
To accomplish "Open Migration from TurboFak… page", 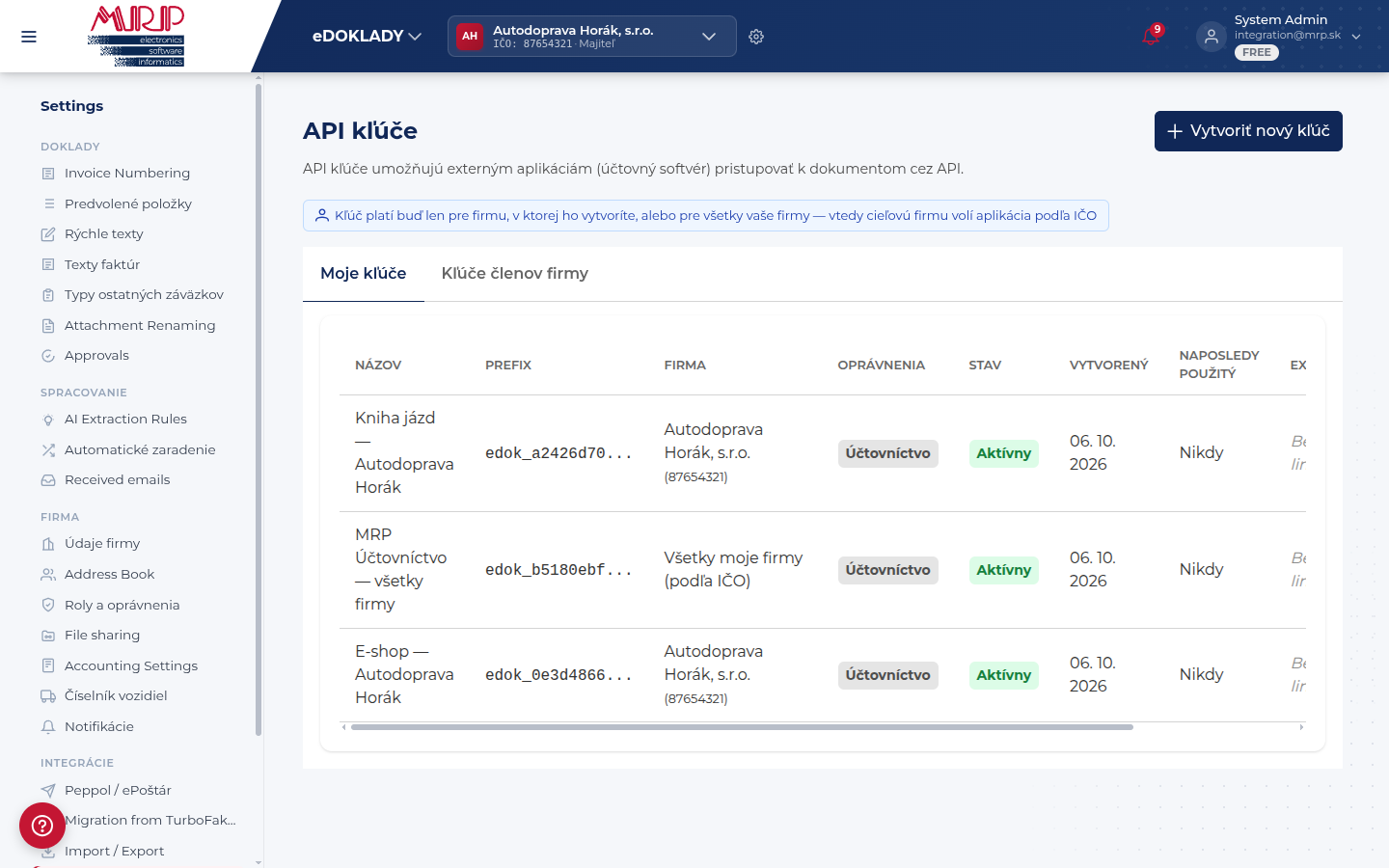I will [150, 821].
